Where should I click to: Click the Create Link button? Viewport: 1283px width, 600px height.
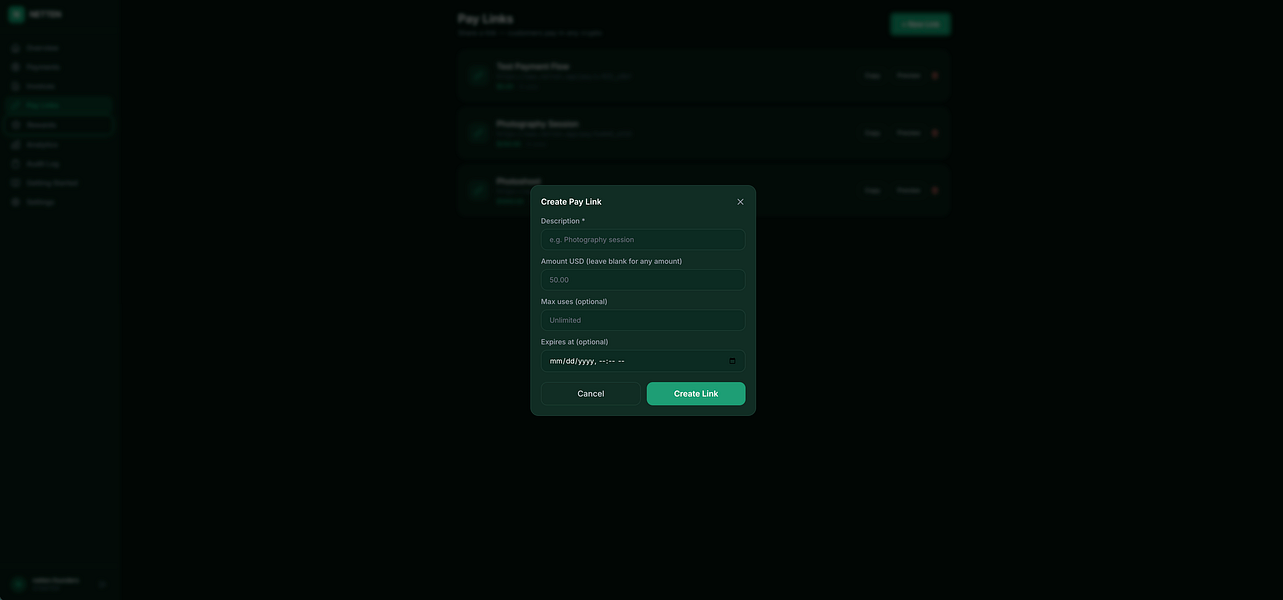[x=696, y=394]
